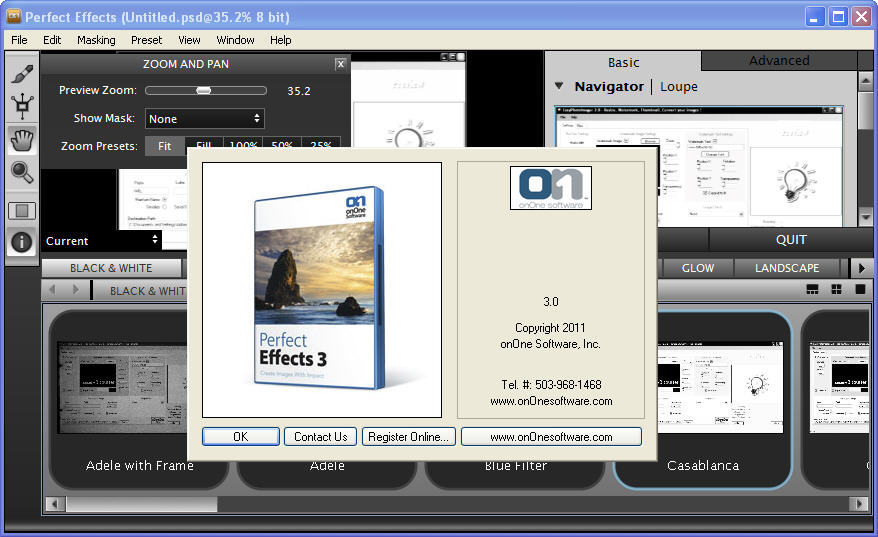Click the square preview mode icon in the left toolbar

click(x=22, y=211)
